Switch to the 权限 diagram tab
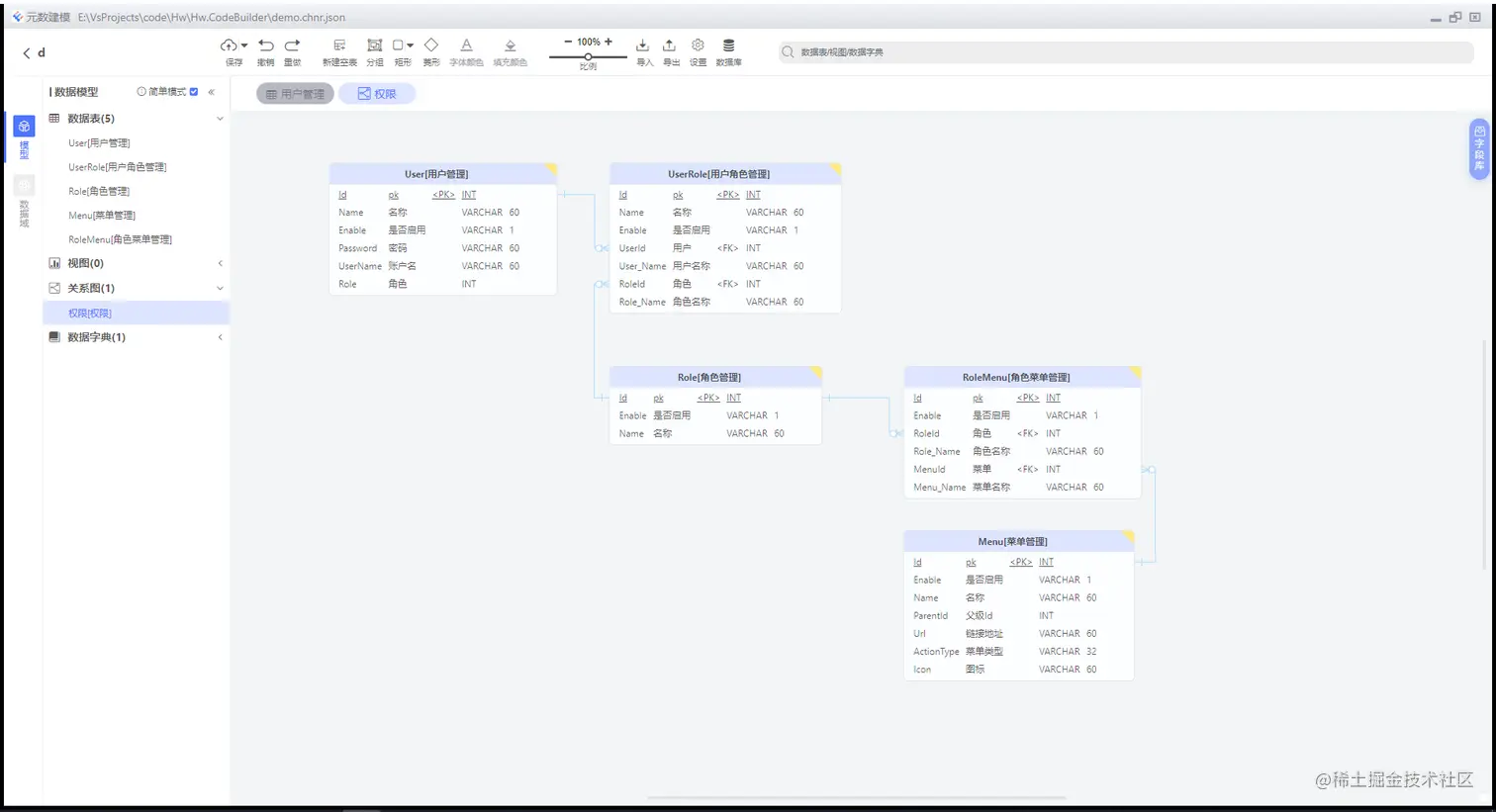The height and width of the screenshot is (812, 1496). tap(377, 94)
